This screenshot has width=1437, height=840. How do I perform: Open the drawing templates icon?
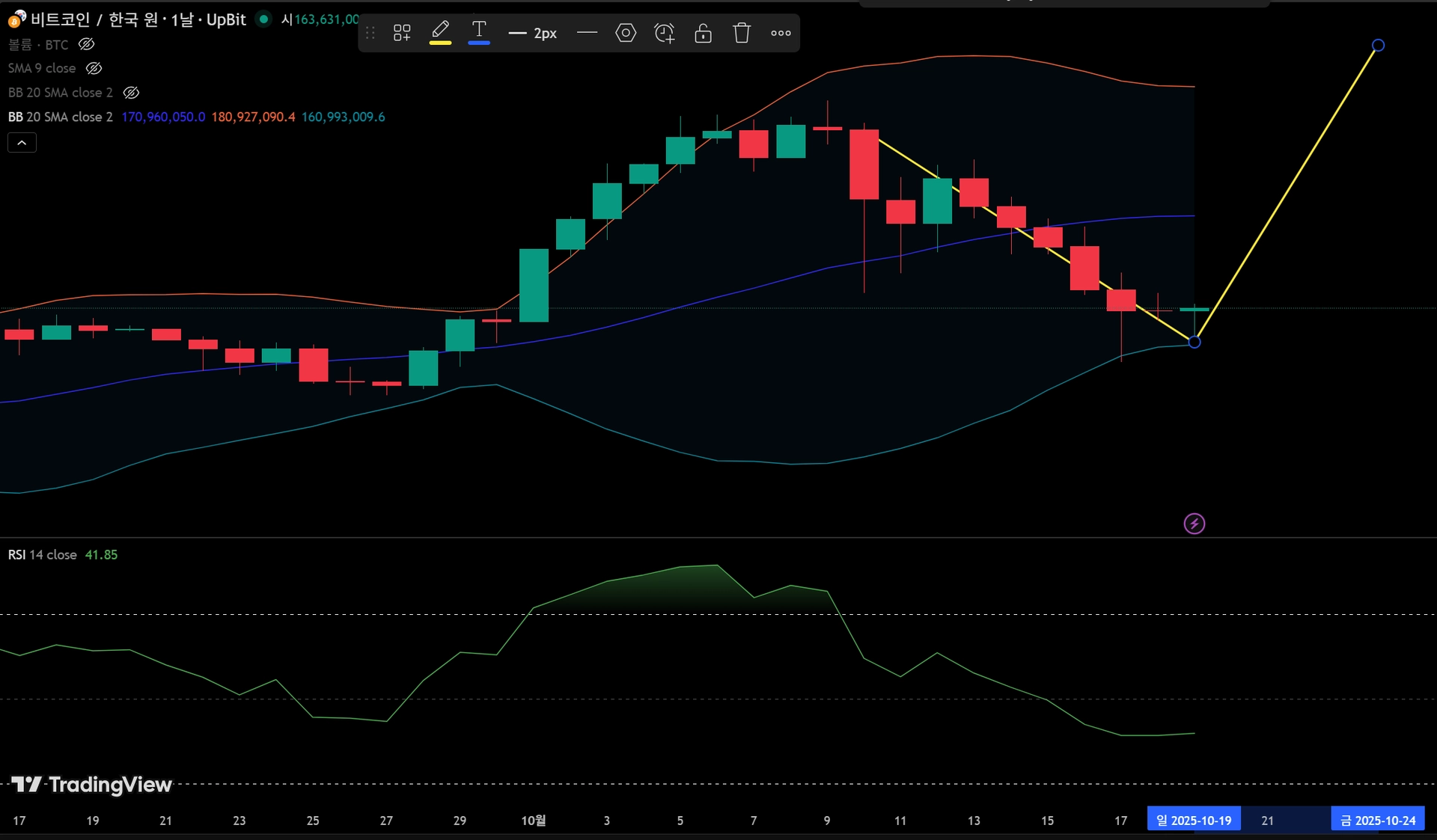(402, 33)
